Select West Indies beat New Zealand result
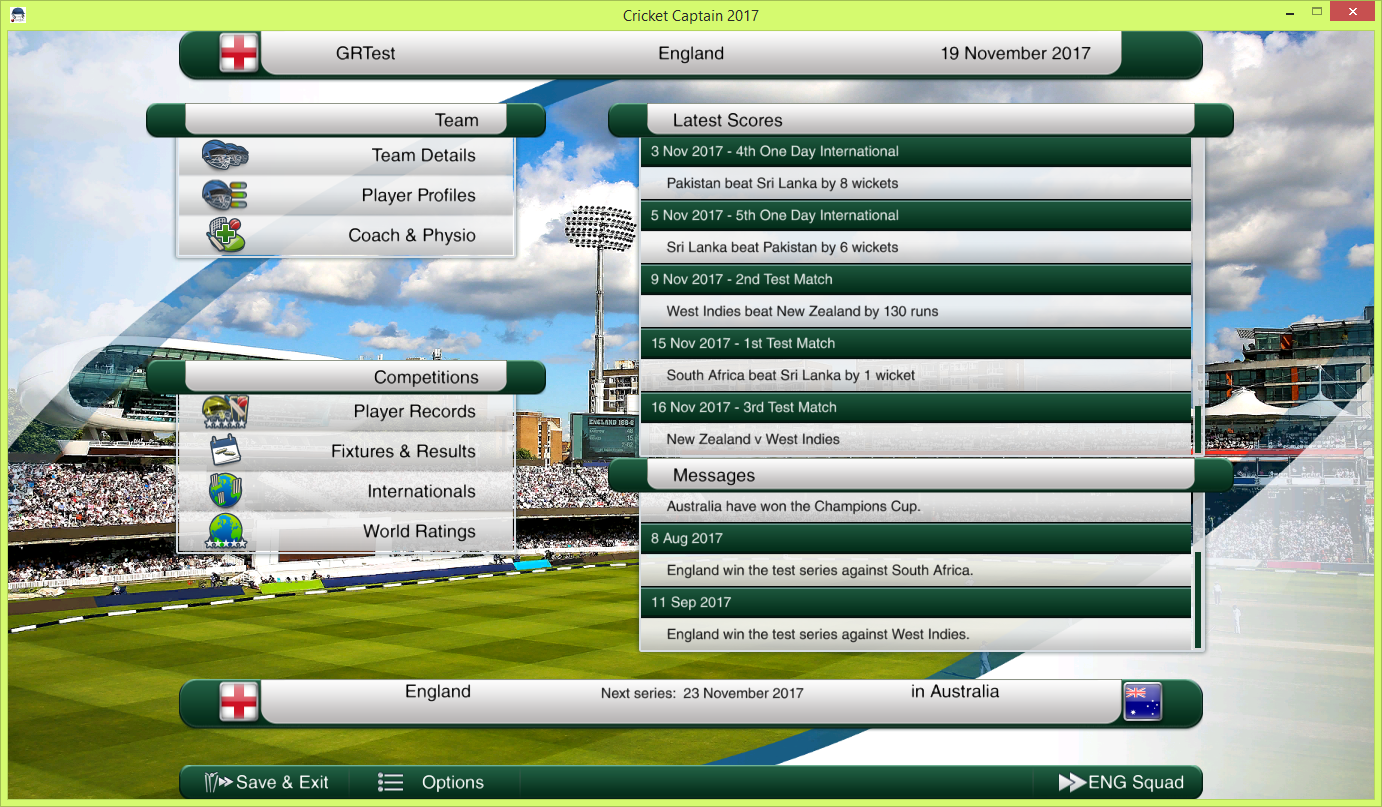Viewport: 1382px width, 807px height. (916, 311)
